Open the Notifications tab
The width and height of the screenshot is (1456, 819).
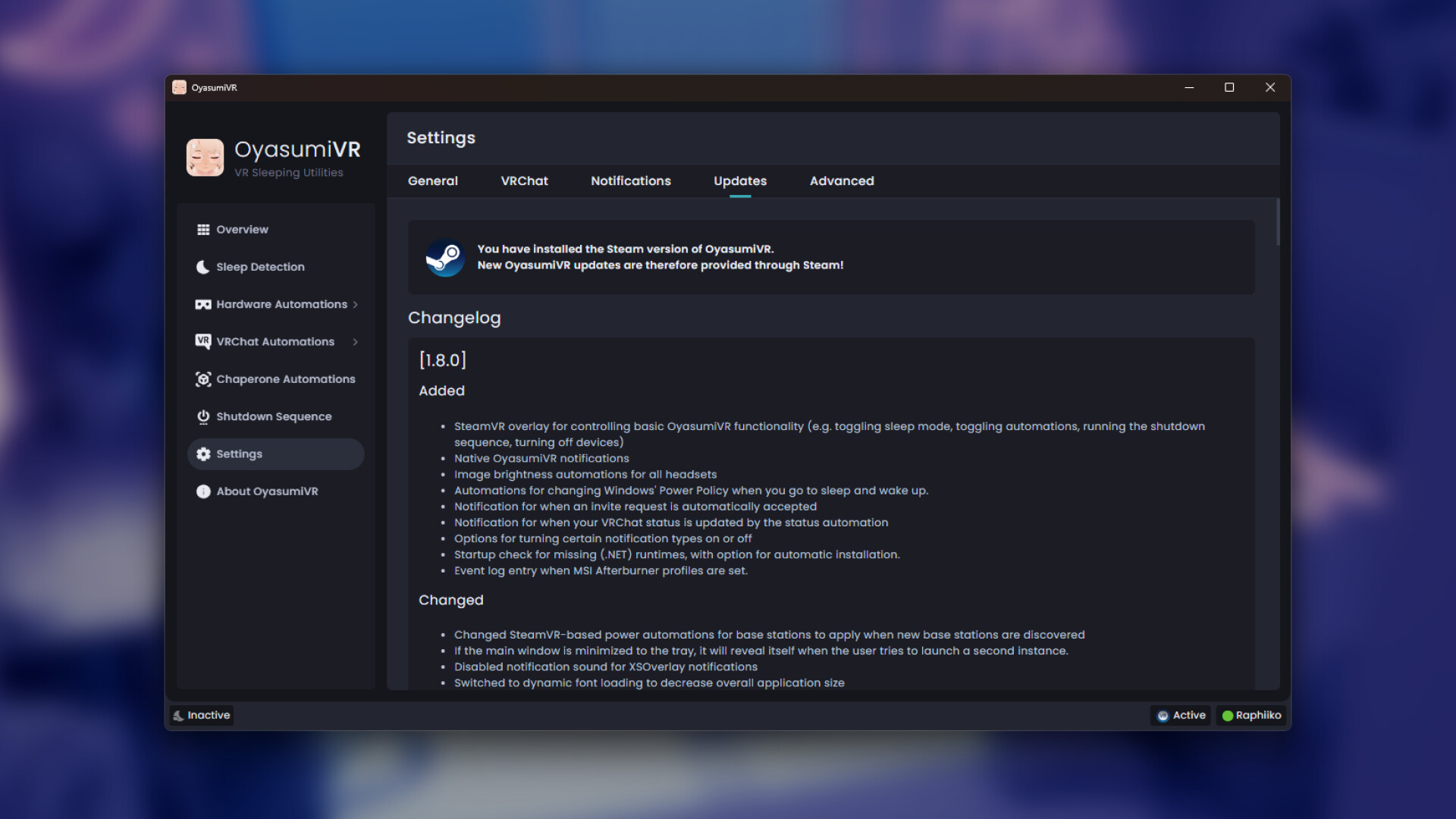(x=630, y=180)
